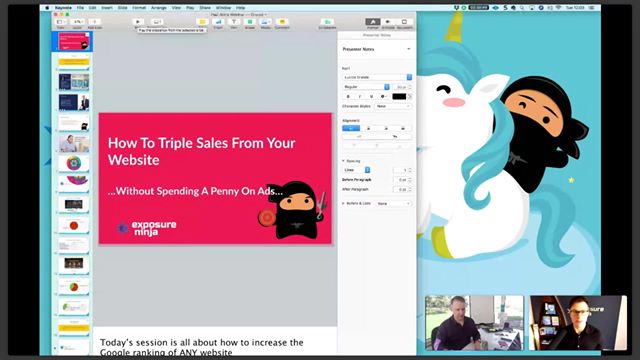This screenshot has height=360, width=640.
Task: Toggle left text alignment
Action: [351, 128]
